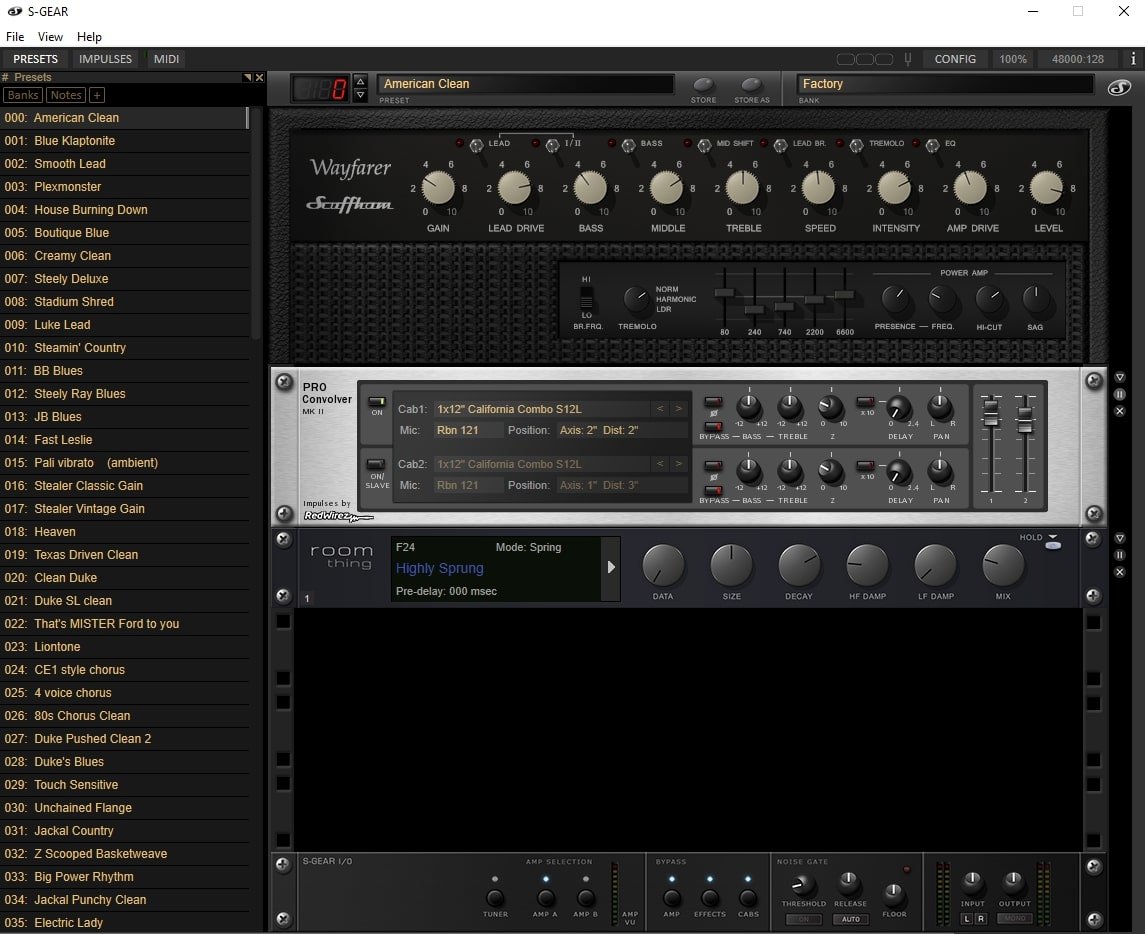This screenshot has width=1145, height=934.
Task: Open the View menu
Action: click(x=50, y=37)
